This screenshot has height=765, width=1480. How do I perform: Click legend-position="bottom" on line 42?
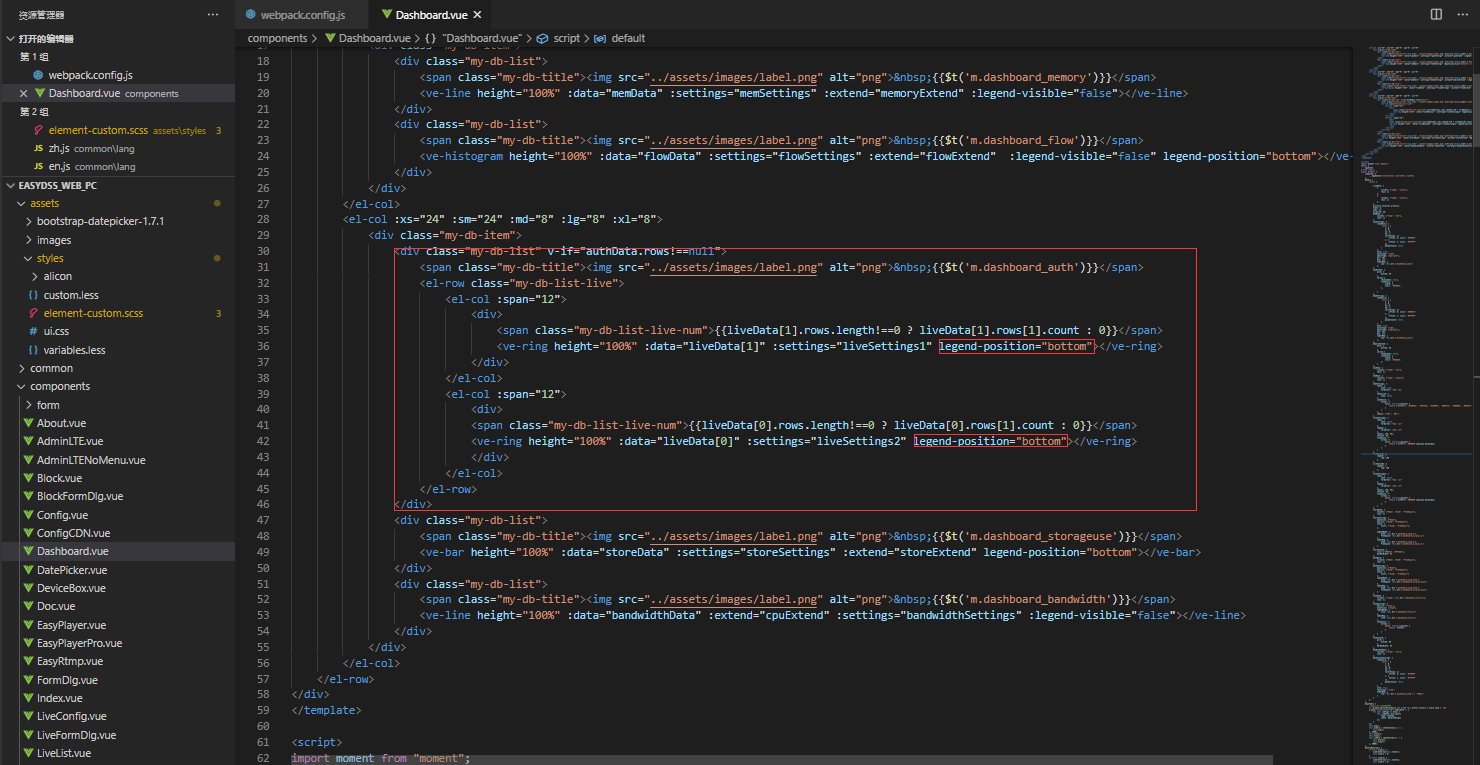[990, 441]
